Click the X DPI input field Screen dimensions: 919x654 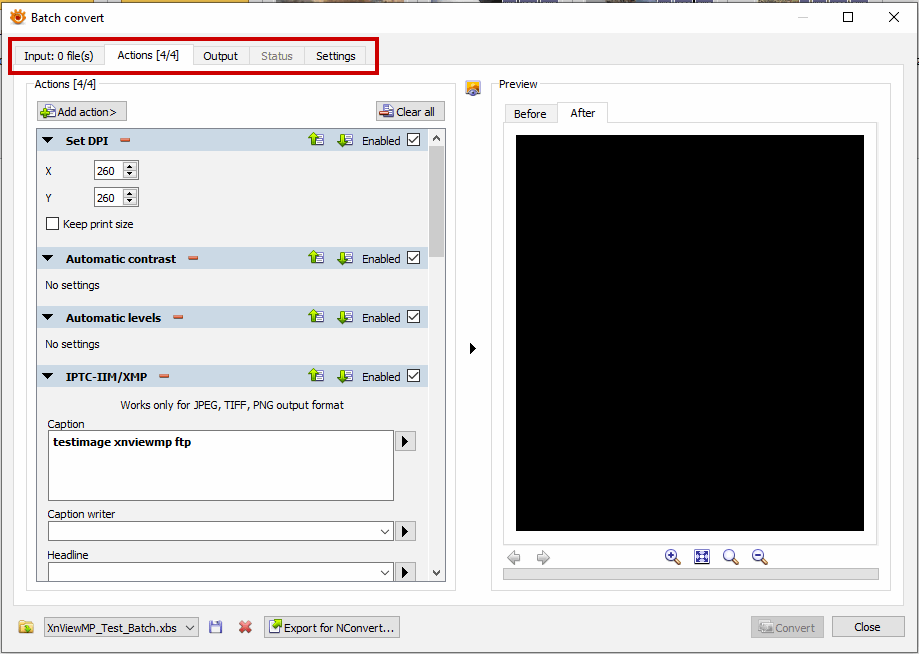coord(108,171)
